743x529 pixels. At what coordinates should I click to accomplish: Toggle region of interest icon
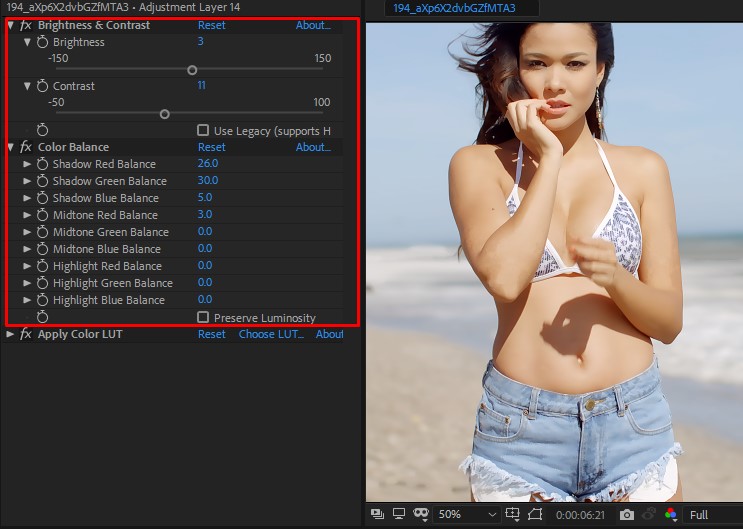535,514
